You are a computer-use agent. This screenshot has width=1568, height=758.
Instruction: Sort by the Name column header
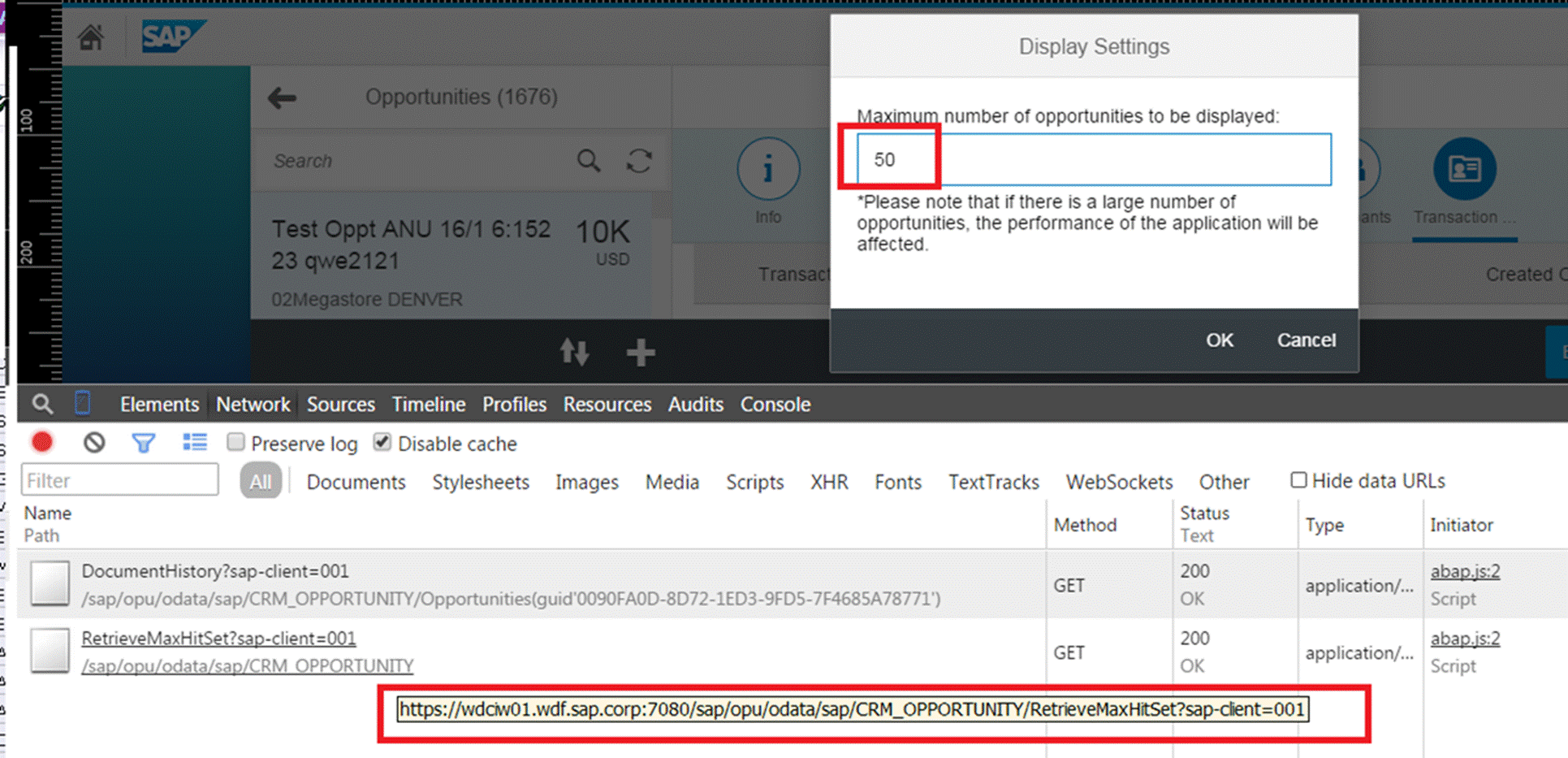(47, 513)
